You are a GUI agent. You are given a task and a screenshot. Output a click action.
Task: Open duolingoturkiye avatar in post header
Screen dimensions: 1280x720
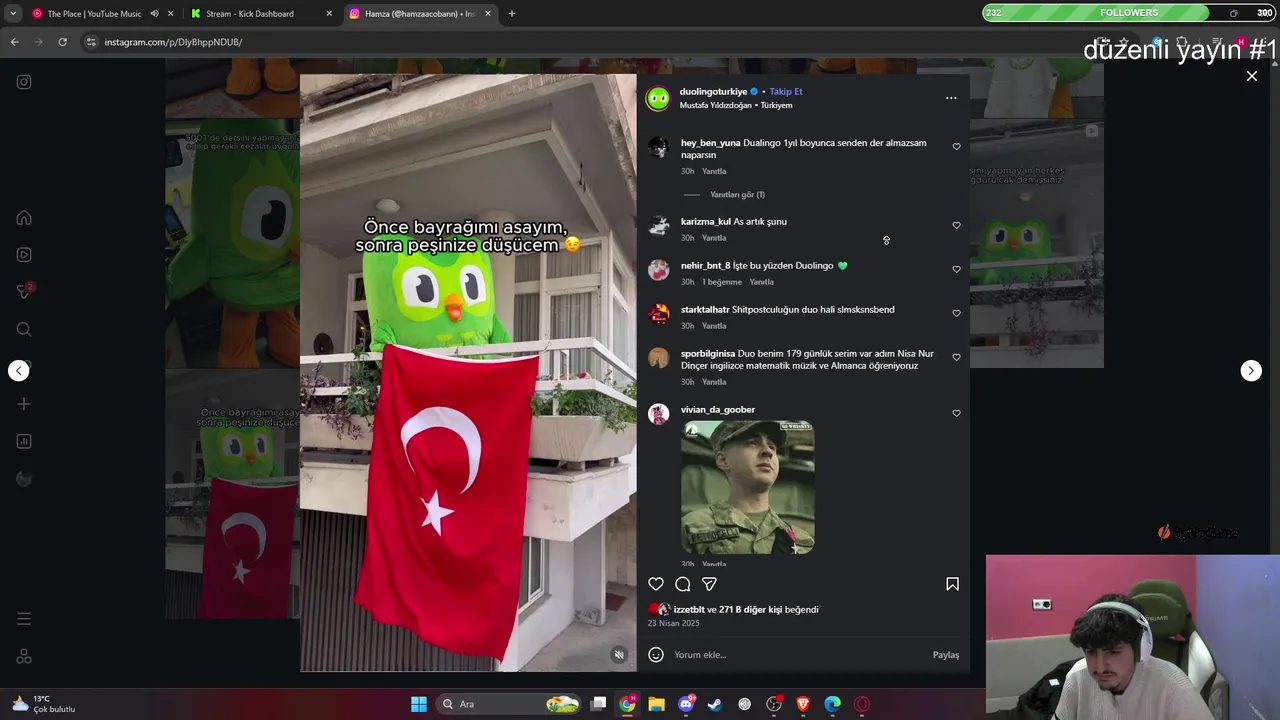coord(658,98)
